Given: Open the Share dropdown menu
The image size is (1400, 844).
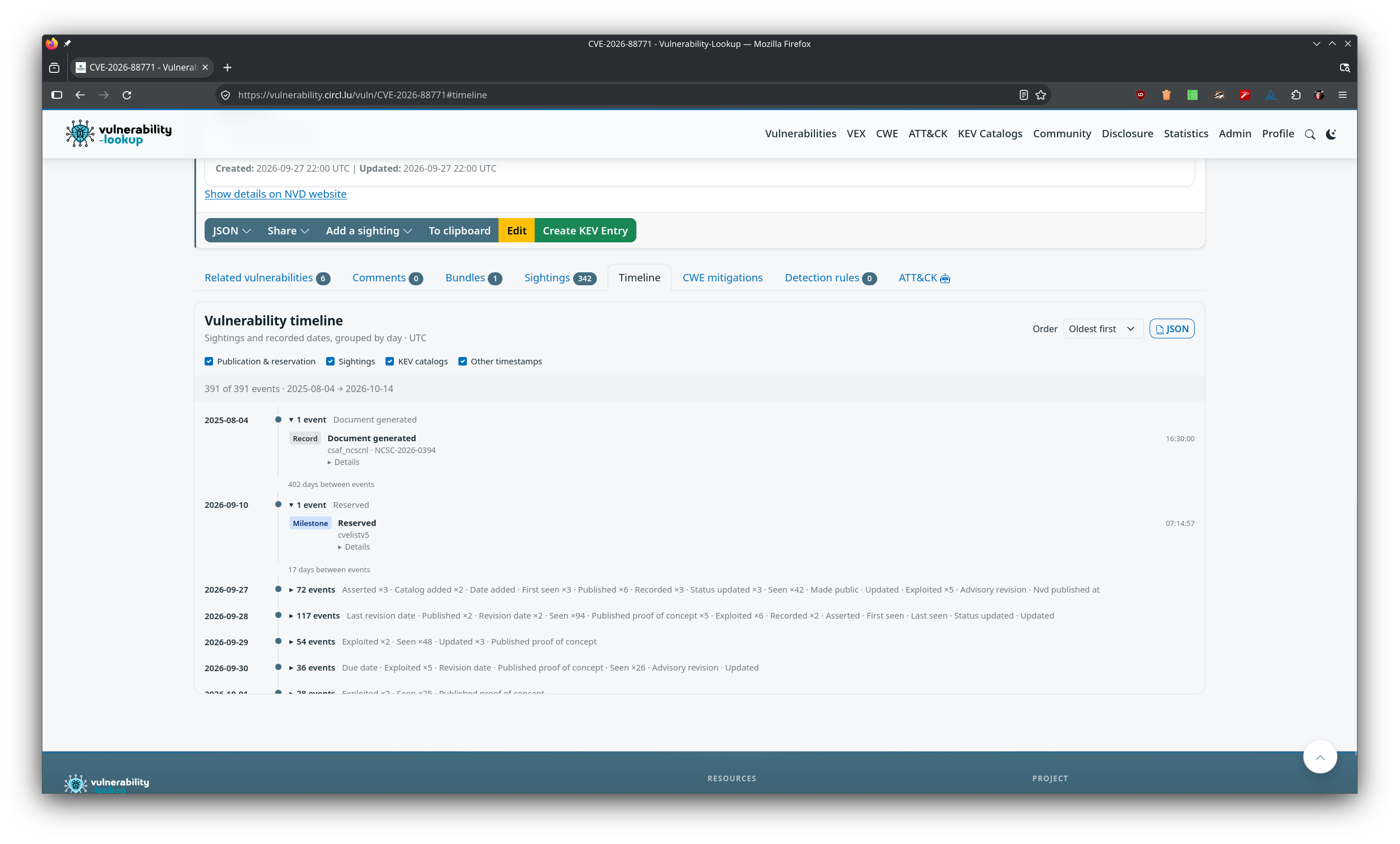Looking at the screenshot, I should (x=288, y=230).
